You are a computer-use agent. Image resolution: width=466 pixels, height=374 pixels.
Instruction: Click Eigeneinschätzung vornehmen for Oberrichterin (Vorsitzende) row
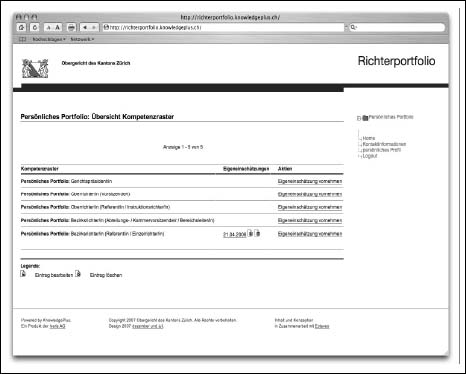pyautogui.click(x=310, y=194)
